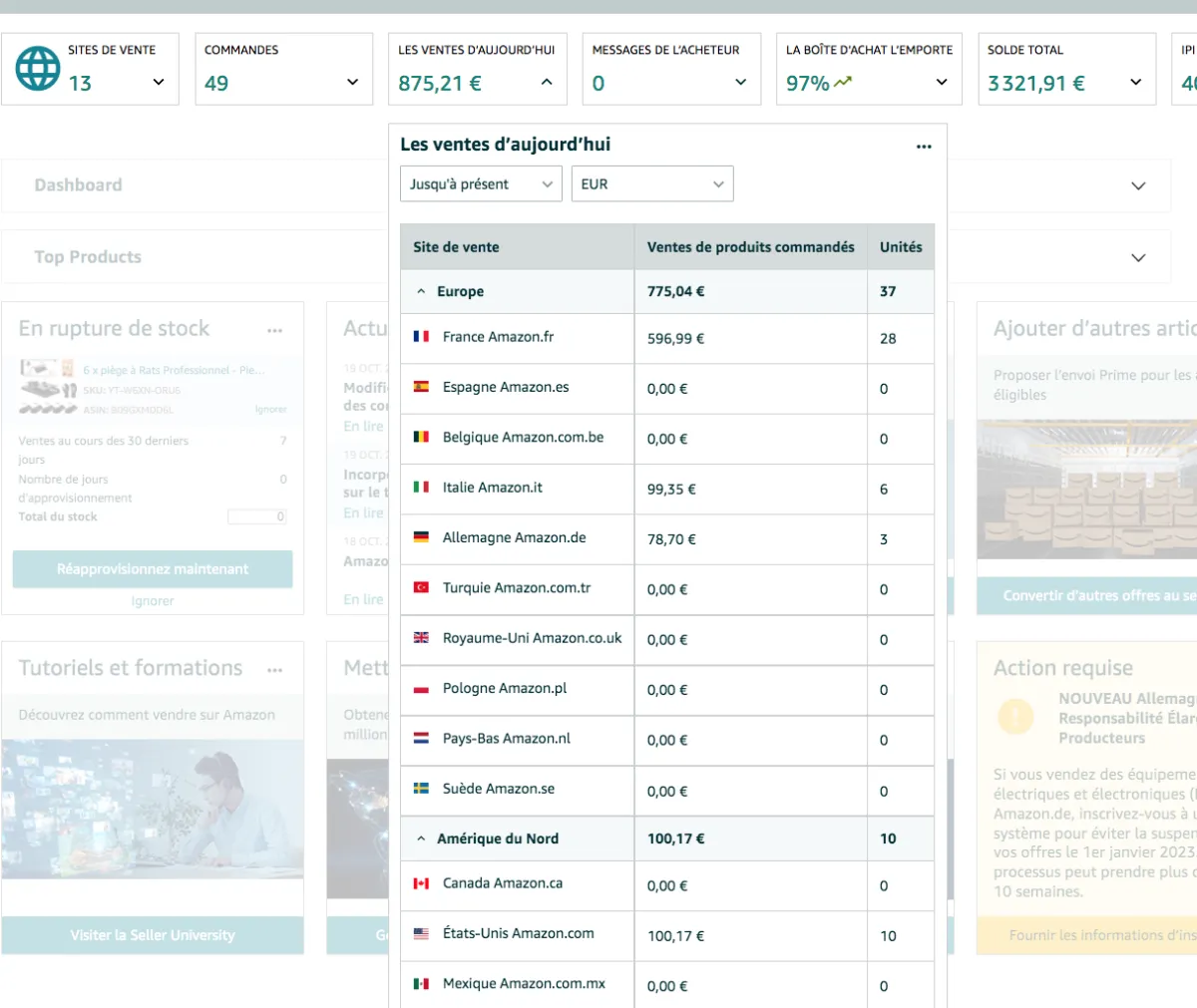
Task: Open the Seller University tutorial image
Action: pos(153,809)
